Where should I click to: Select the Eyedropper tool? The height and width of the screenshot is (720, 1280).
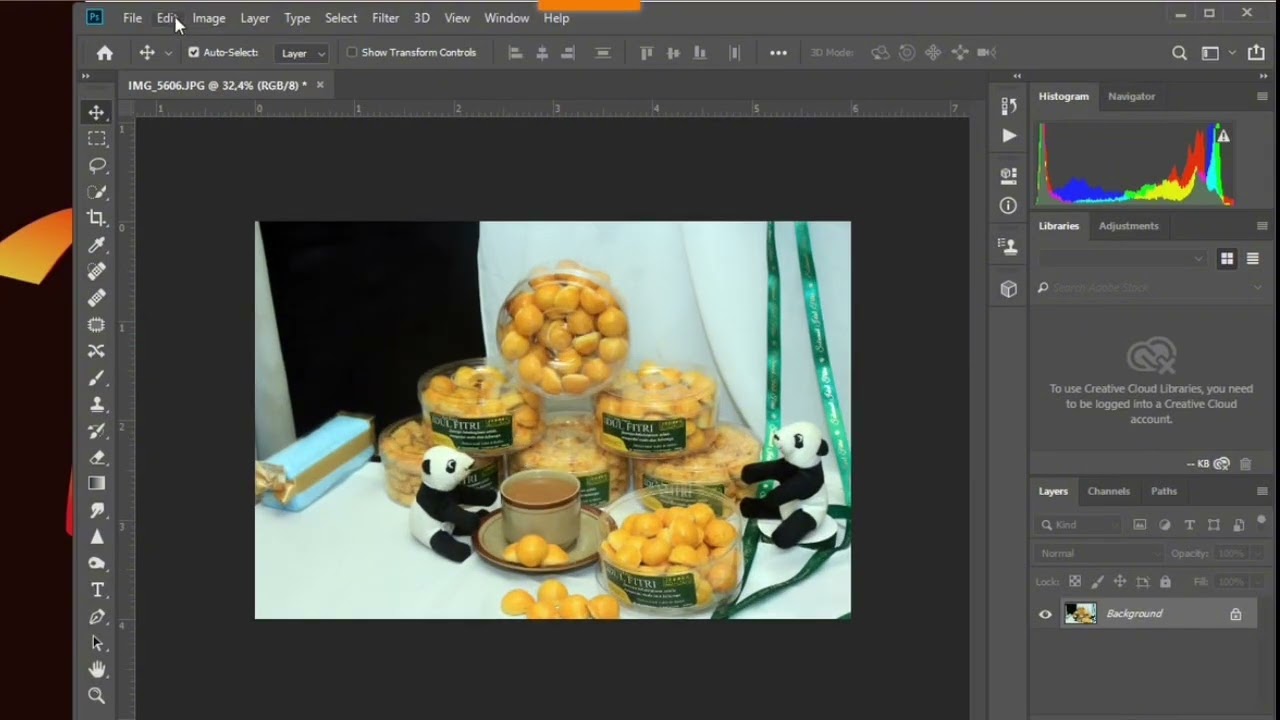tap(97, 245)
